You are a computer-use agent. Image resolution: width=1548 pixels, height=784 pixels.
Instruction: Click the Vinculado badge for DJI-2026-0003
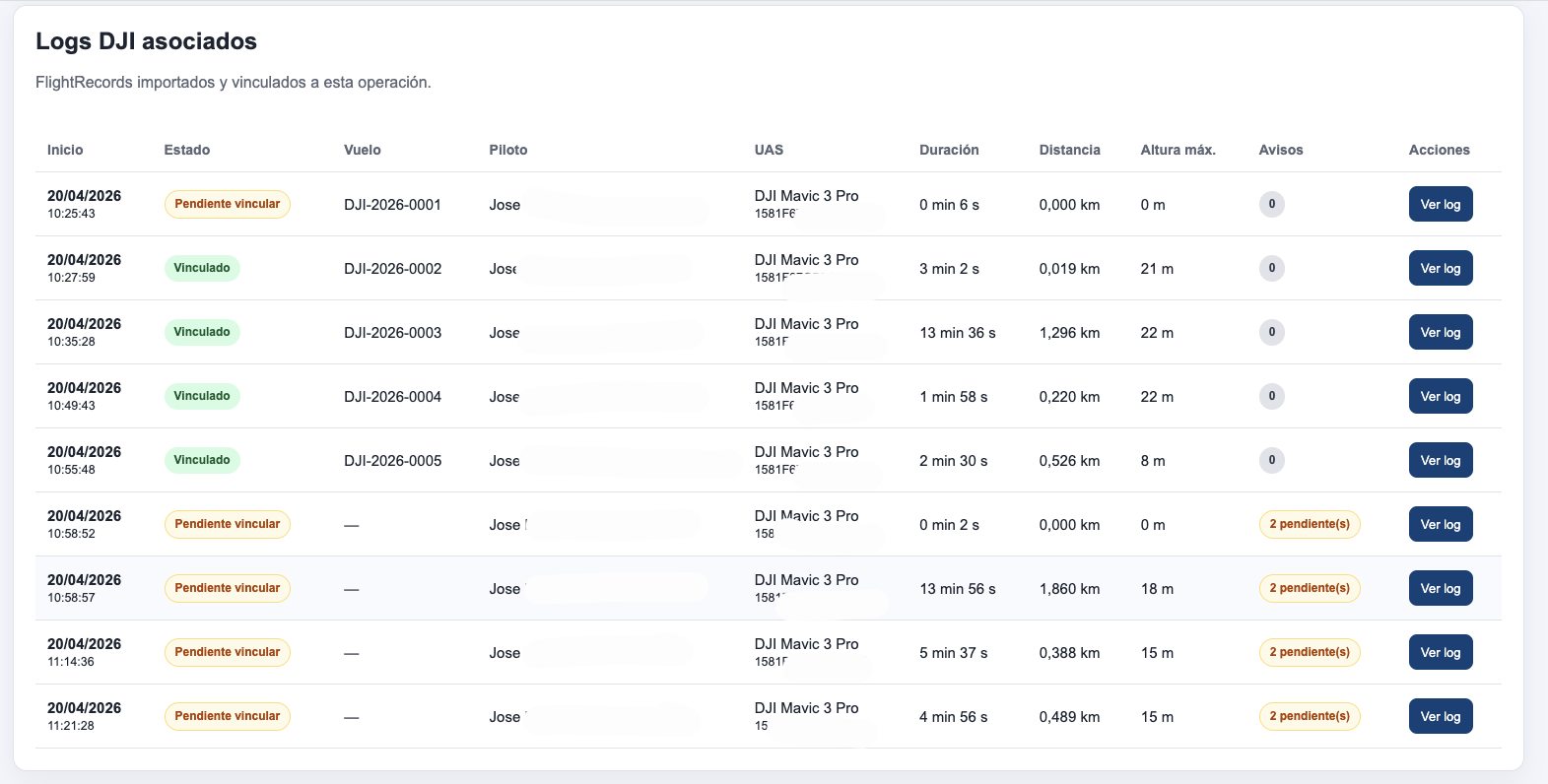pos(202,332)
